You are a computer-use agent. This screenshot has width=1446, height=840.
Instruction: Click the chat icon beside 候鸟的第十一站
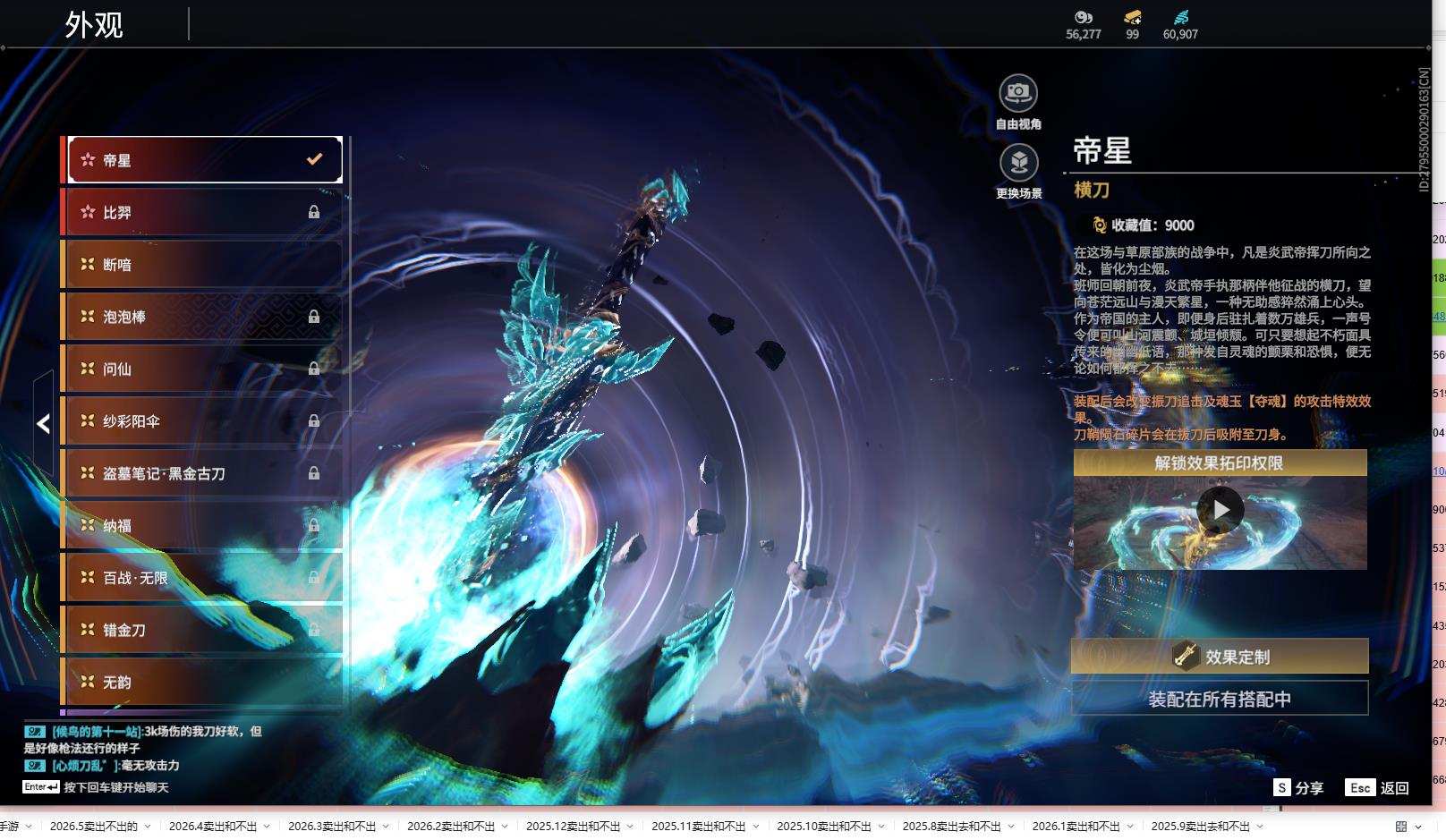tap(34, 732)
